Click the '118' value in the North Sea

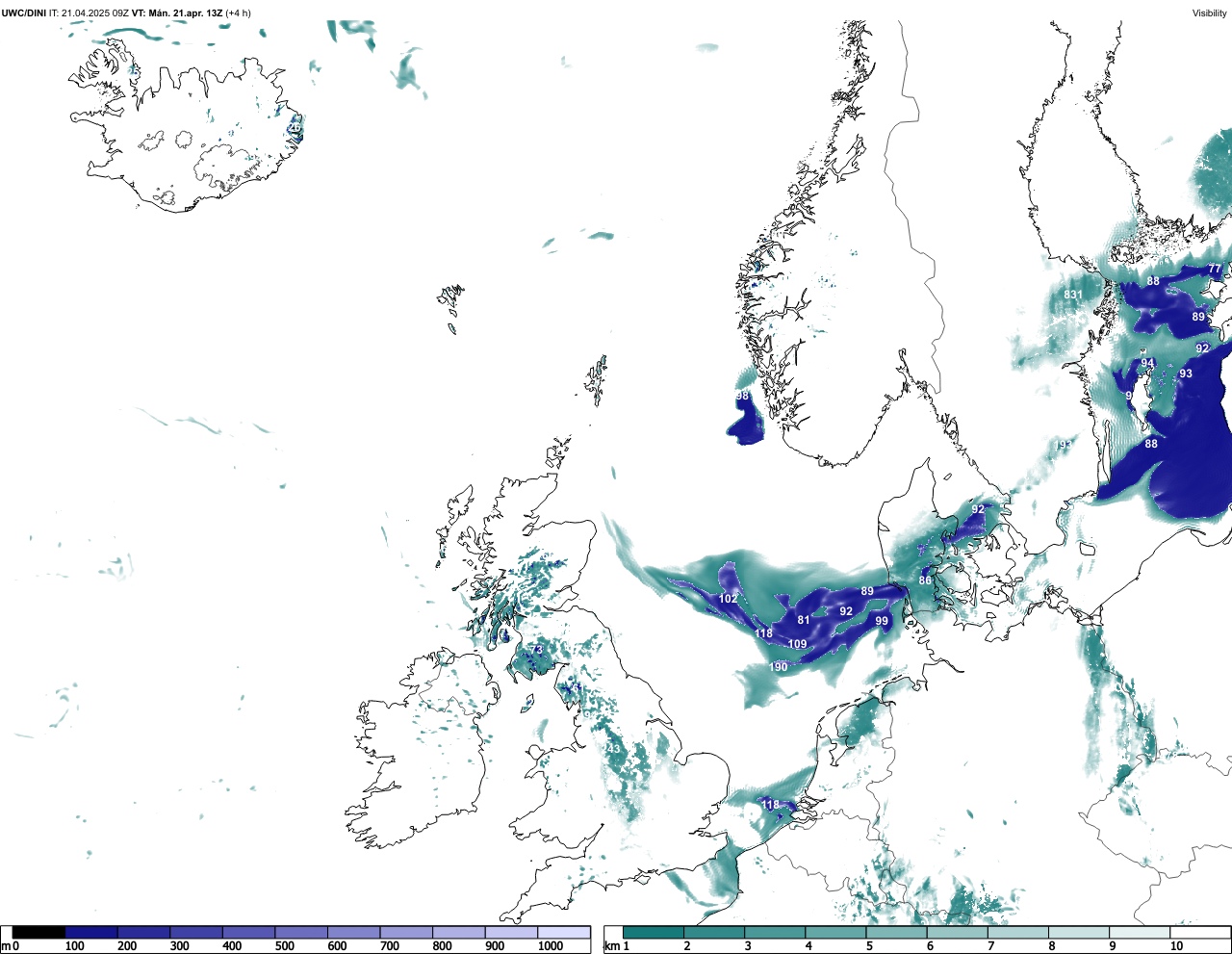pyautogui.click(x=763, y=633)
